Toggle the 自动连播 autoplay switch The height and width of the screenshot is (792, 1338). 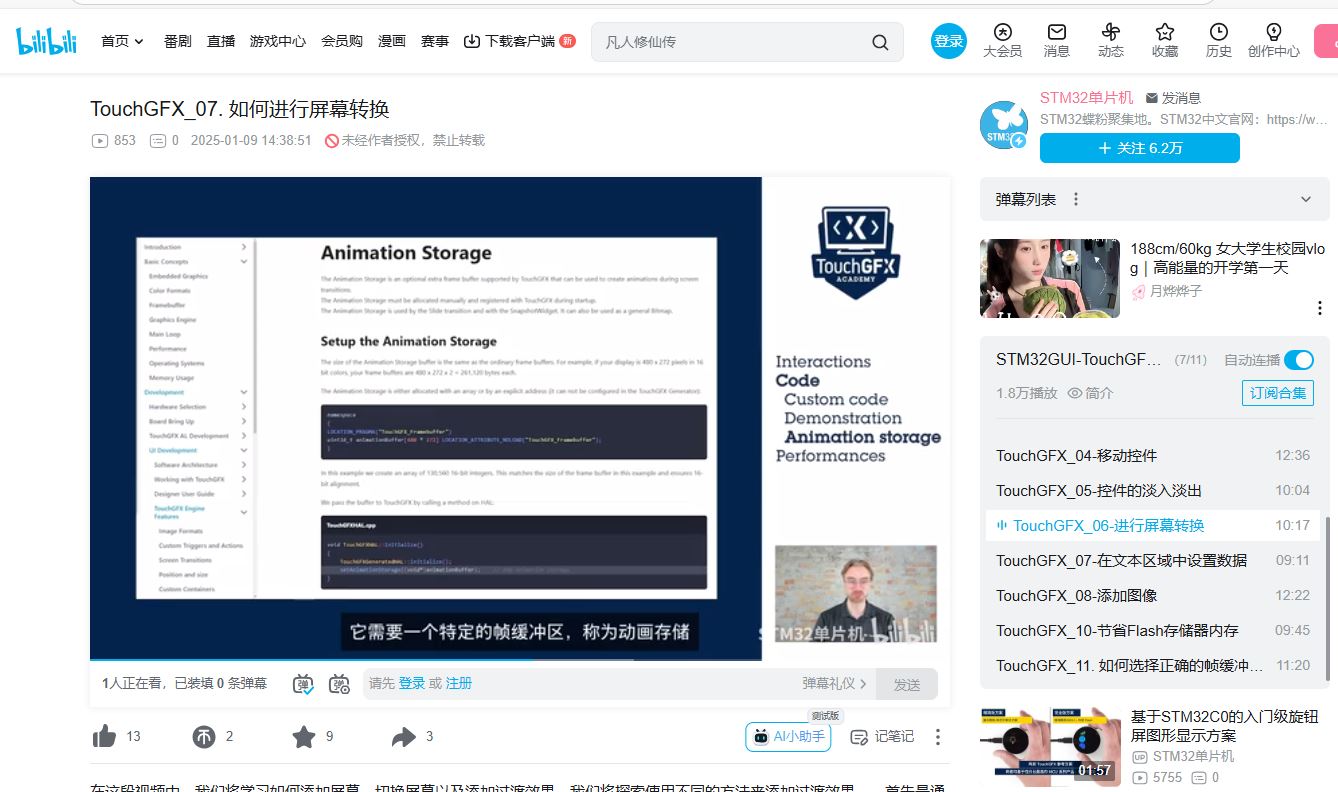(x=1298, y=360)
